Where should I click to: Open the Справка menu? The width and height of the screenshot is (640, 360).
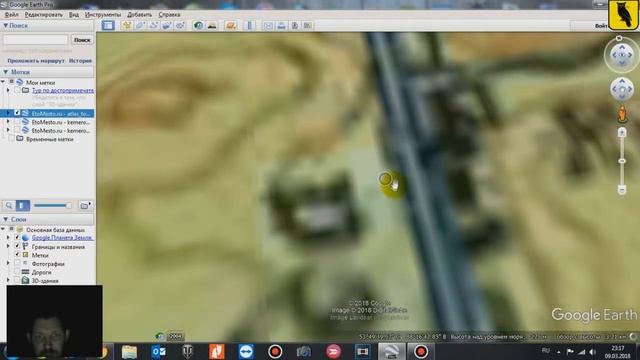(x=169, y=14)
